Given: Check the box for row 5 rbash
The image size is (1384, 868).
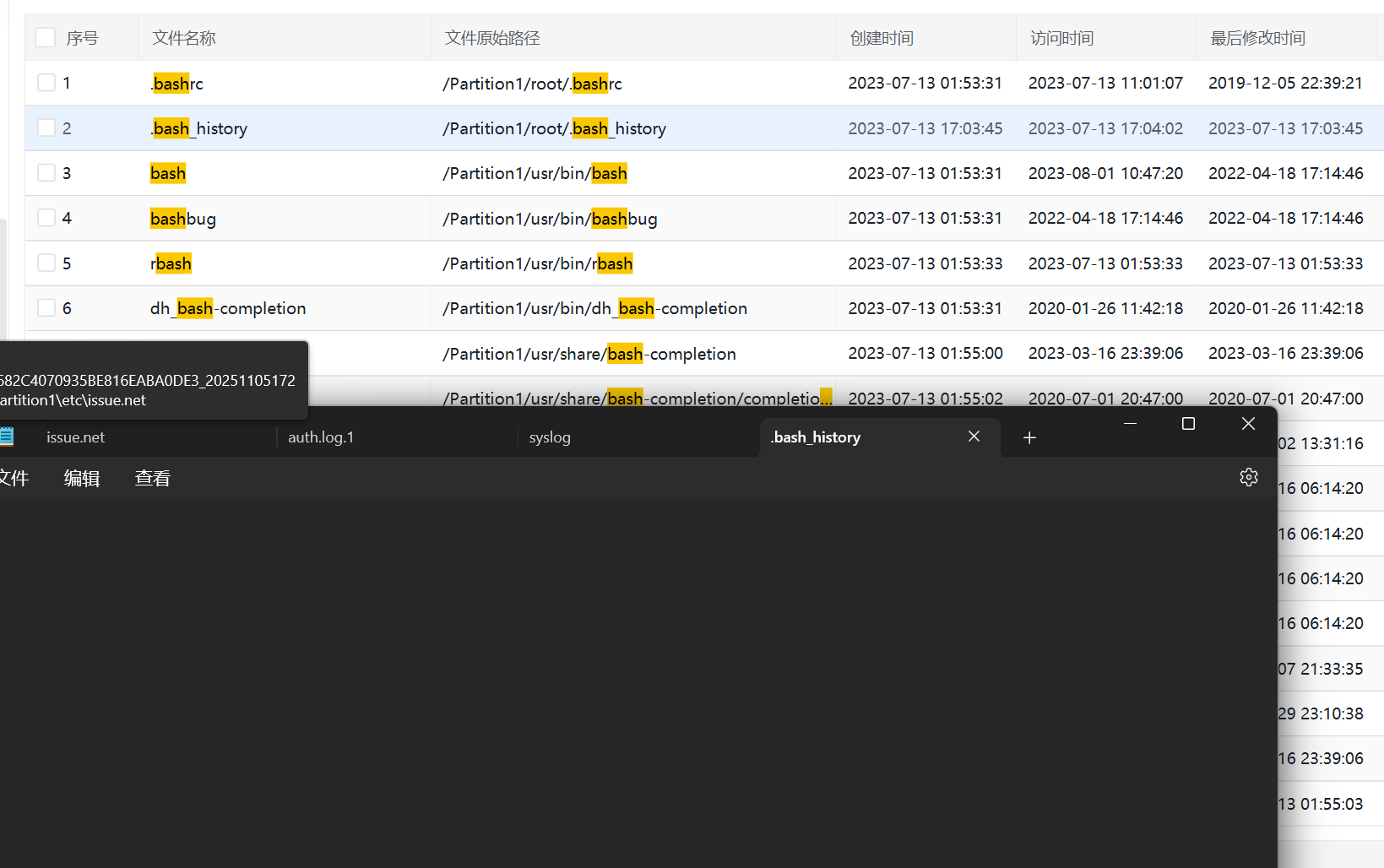Looking at the screenshot, I should click(x=46, y=263).
